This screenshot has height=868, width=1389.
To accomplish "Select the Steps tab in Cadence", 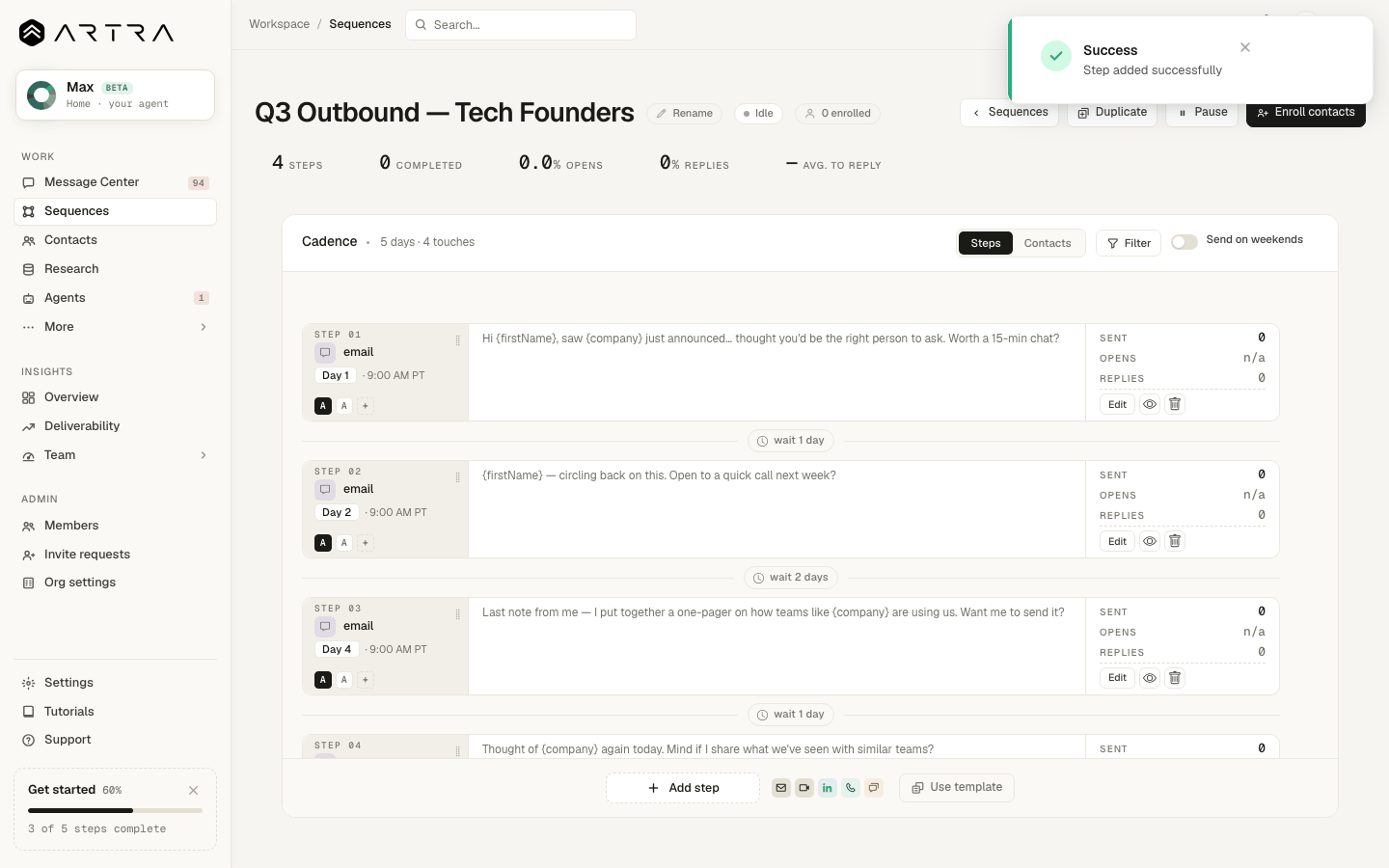I will [986, 243].
